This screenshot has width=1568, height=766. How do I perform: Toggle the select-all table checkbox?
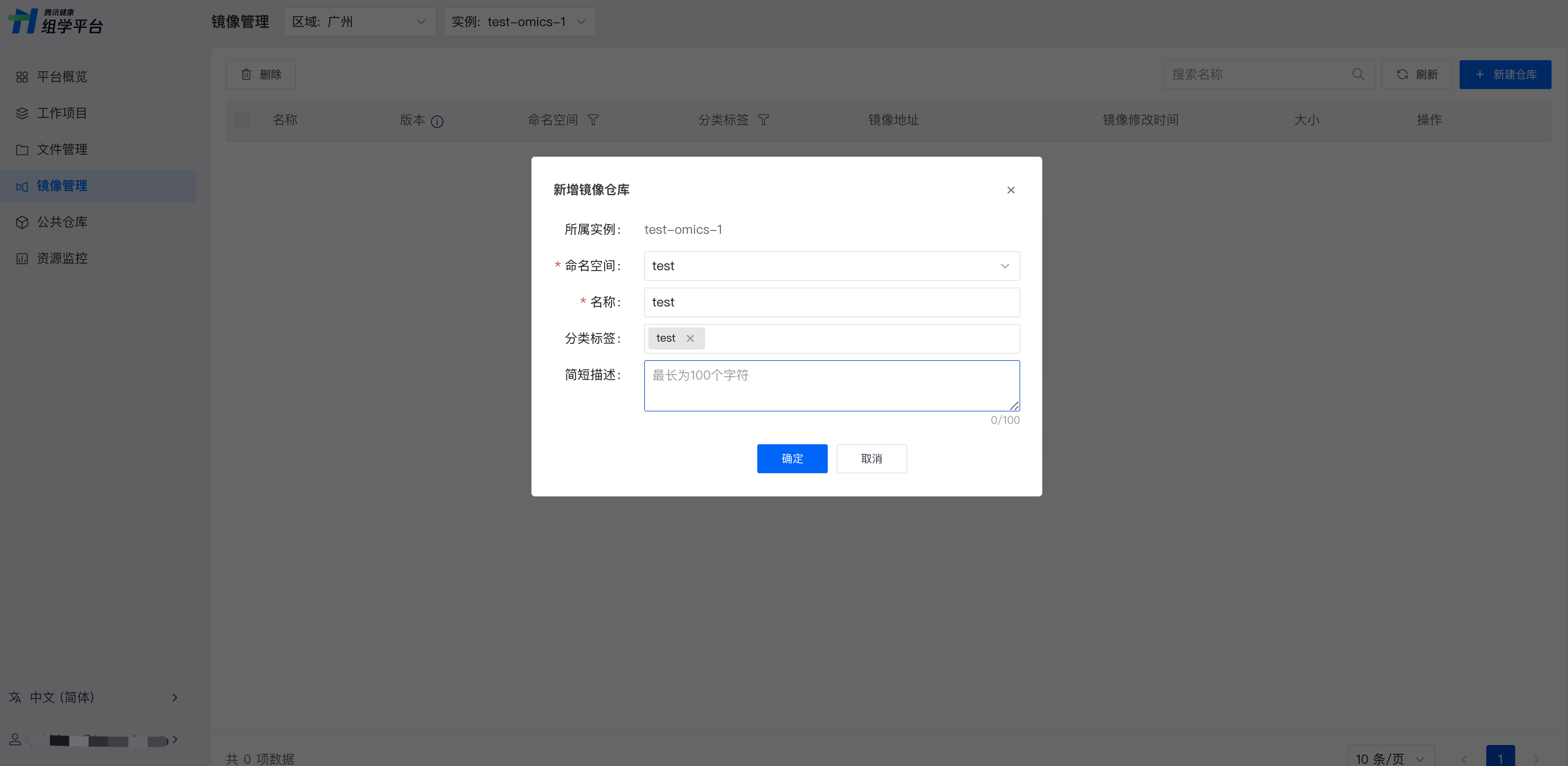coord(242,120)
